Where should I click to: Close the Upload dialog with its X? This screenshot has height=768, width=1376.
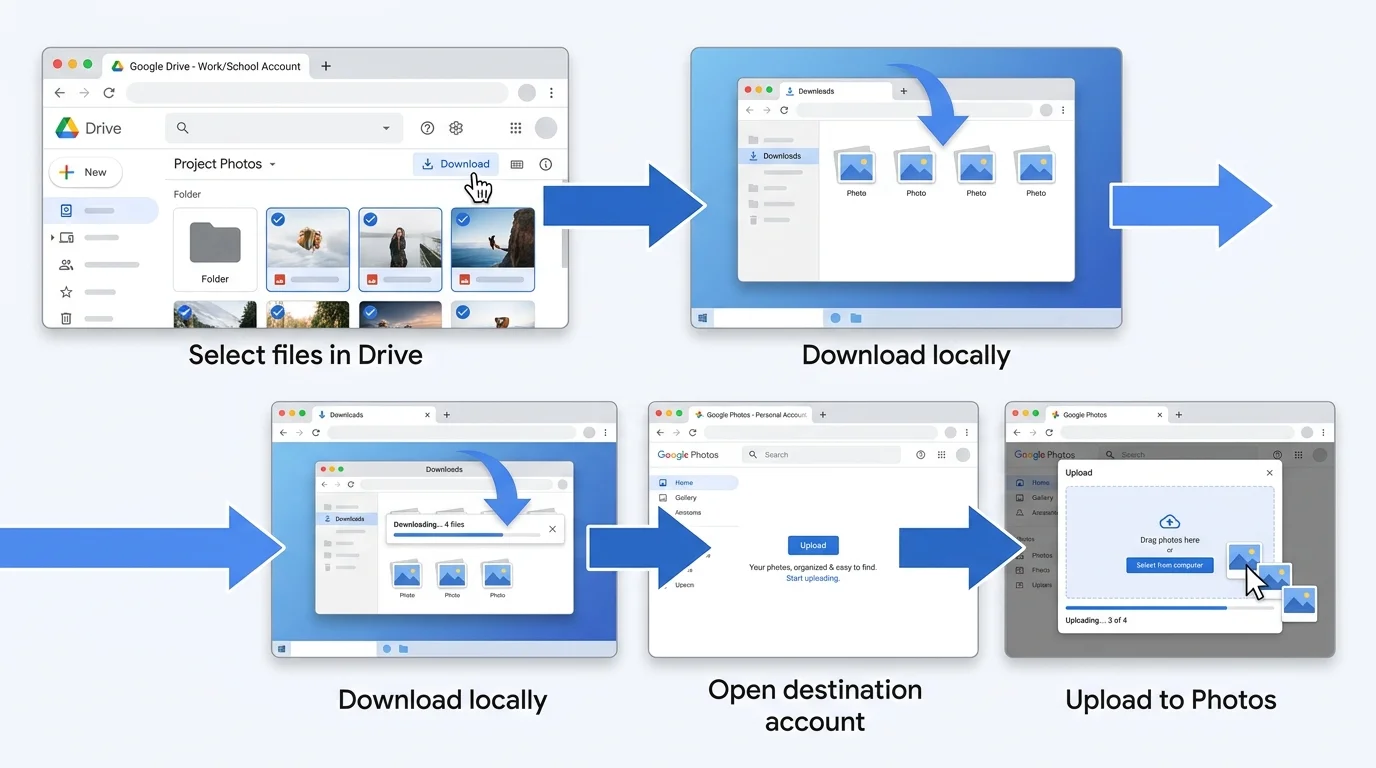1270,473
